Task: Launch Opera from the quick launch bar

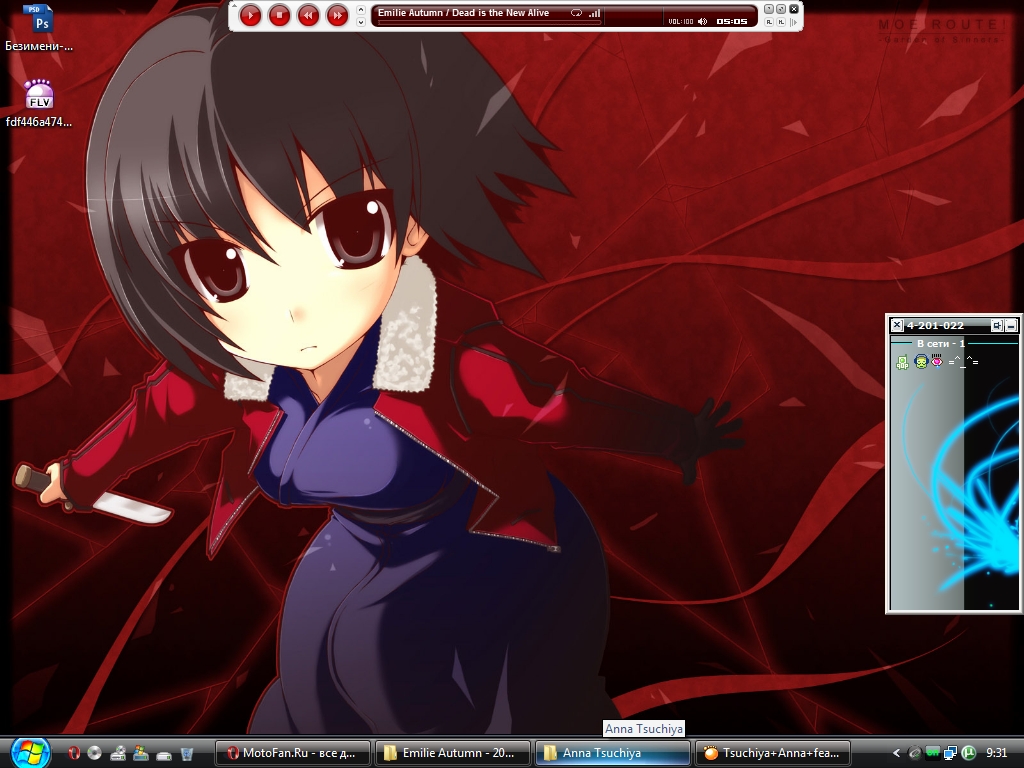Action: [x=74, y=753]
